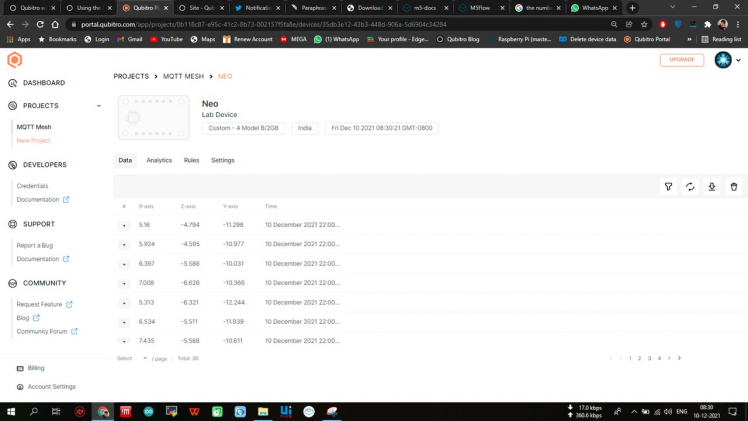Switch to the Settings tab

pyautogui.click(x=223, y=160)
